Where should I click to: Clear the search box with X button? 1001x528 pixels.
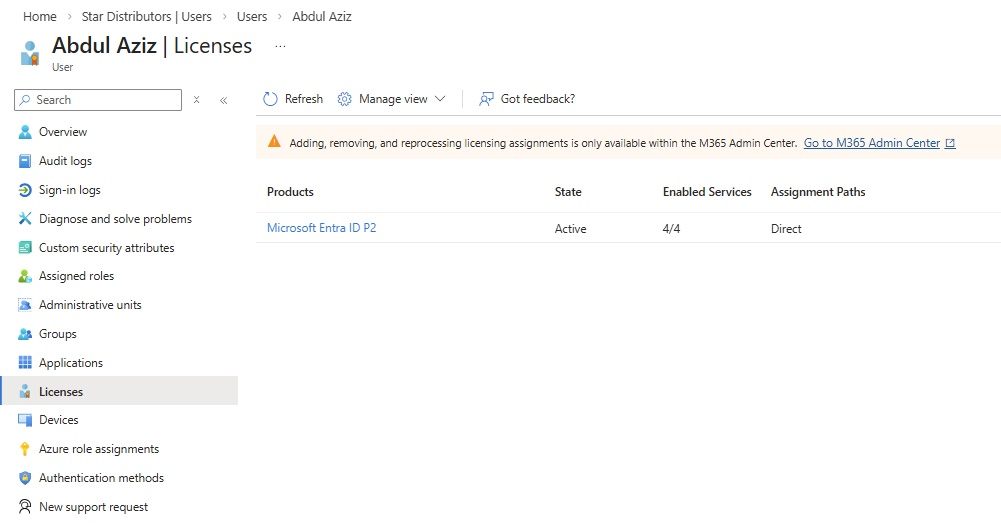point(197,100)
